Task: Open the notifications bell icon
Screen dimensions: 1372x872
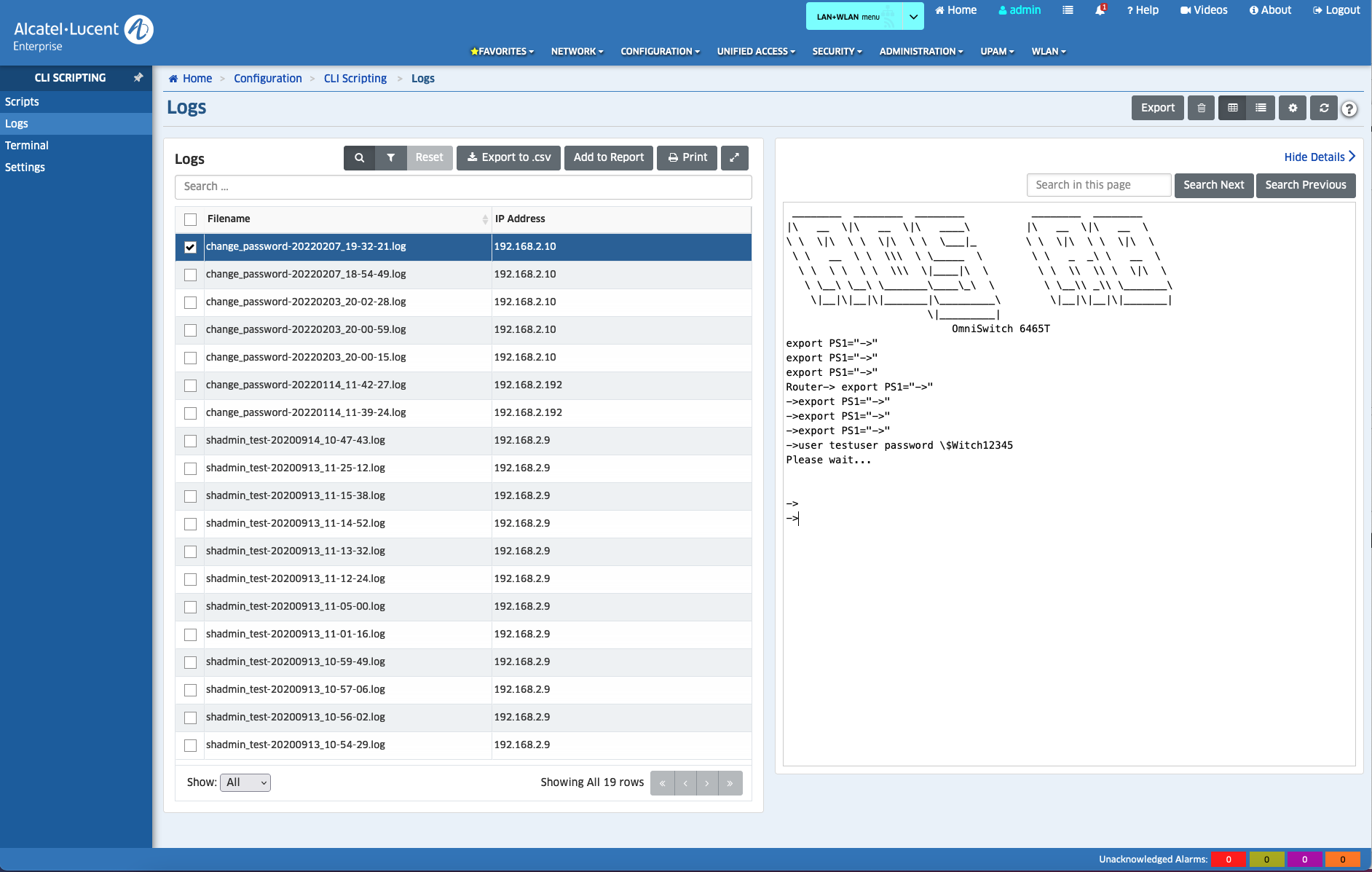Action: [1100, 10]
